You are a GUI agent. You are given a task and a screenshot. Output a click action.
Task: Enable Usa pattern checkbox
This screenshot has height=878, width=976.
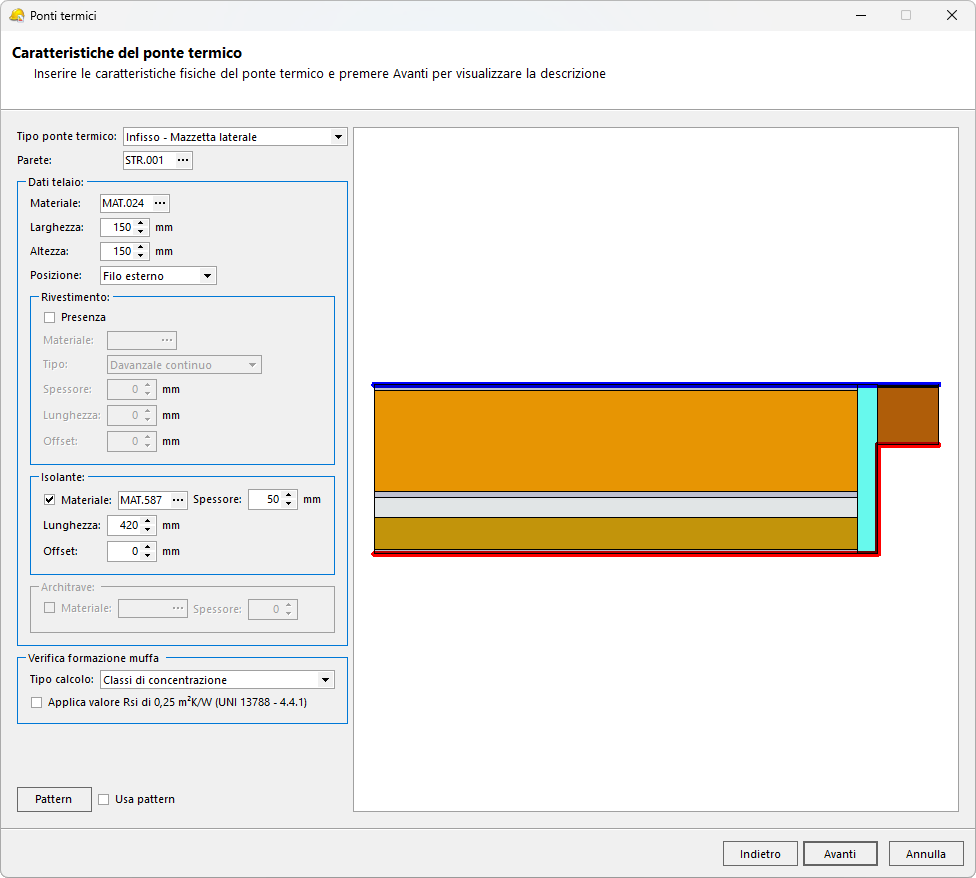pos(103,799)
